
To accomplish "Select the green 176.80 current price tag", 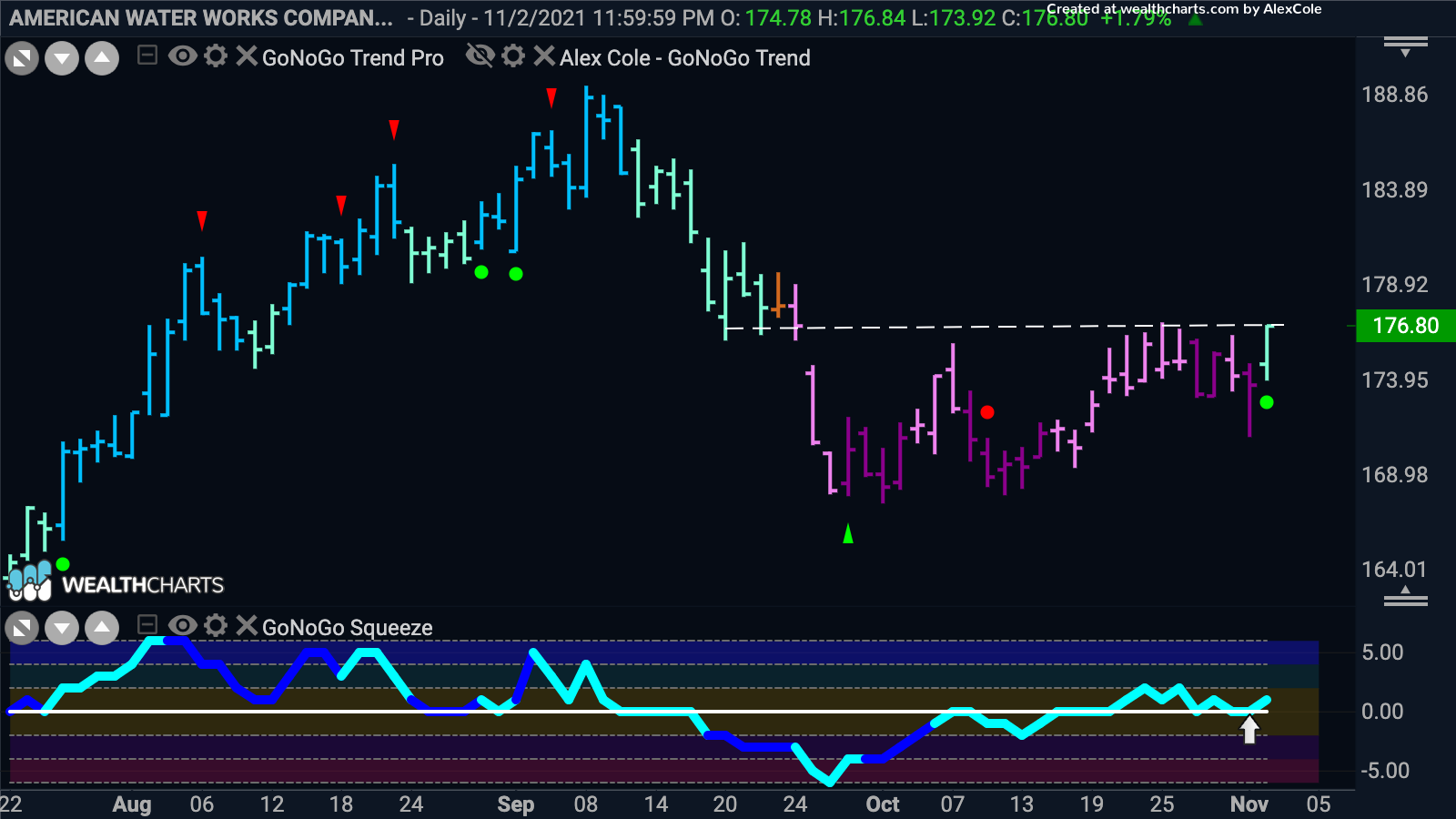I will tap(1406, 326).
